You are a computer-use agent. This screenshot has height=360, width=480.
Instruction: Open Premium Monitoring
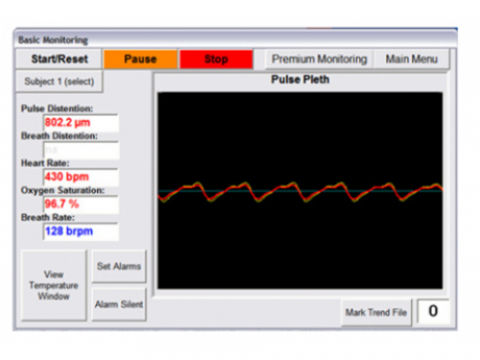click(x=319, y=59)
